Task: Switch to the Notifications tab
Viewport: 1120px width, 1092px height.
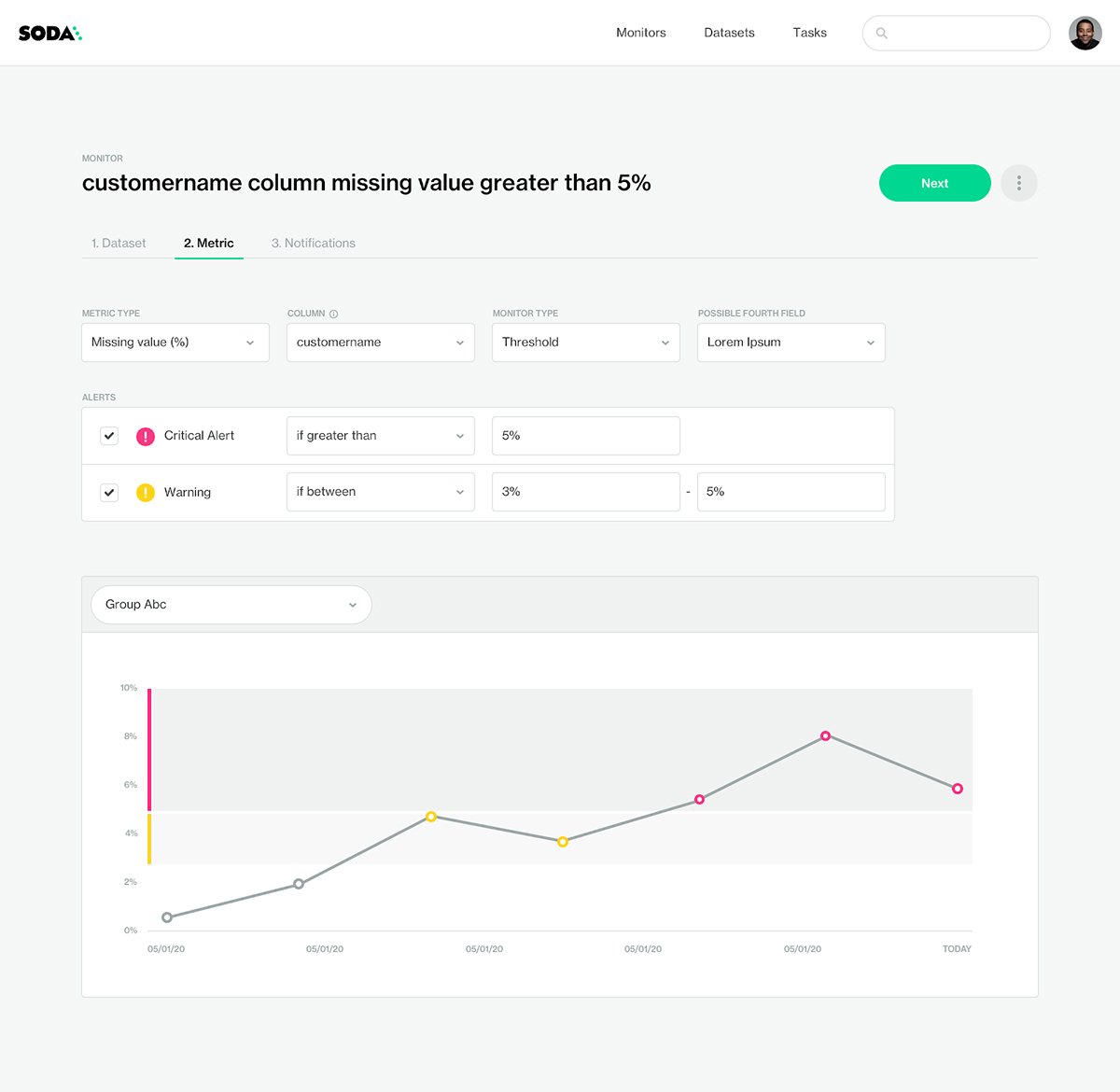Action: (x=314, y=243)
